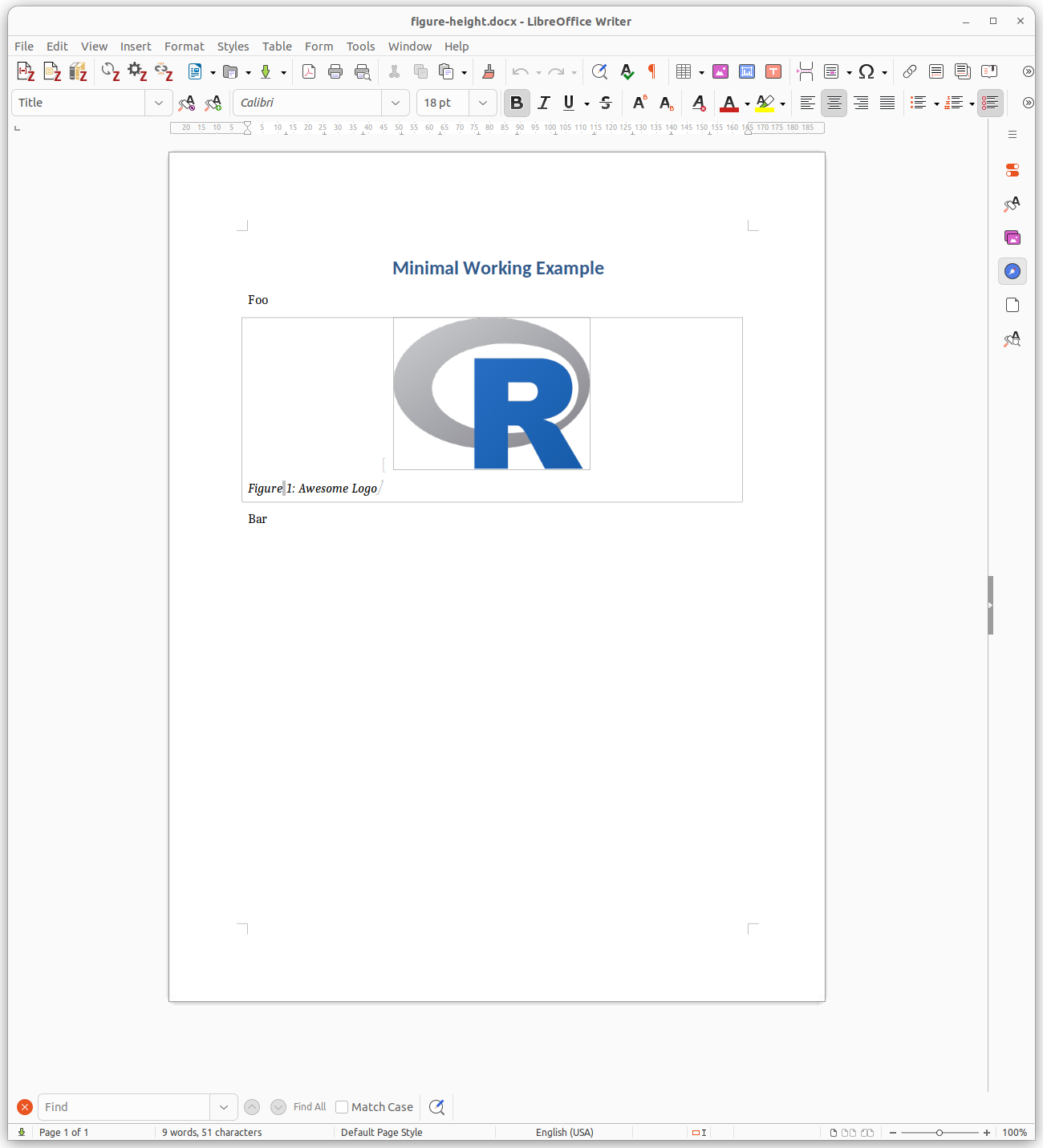This screenshot has width=1043, height=1148.
Task: Insert a page break
Action: tap(806, 72)
